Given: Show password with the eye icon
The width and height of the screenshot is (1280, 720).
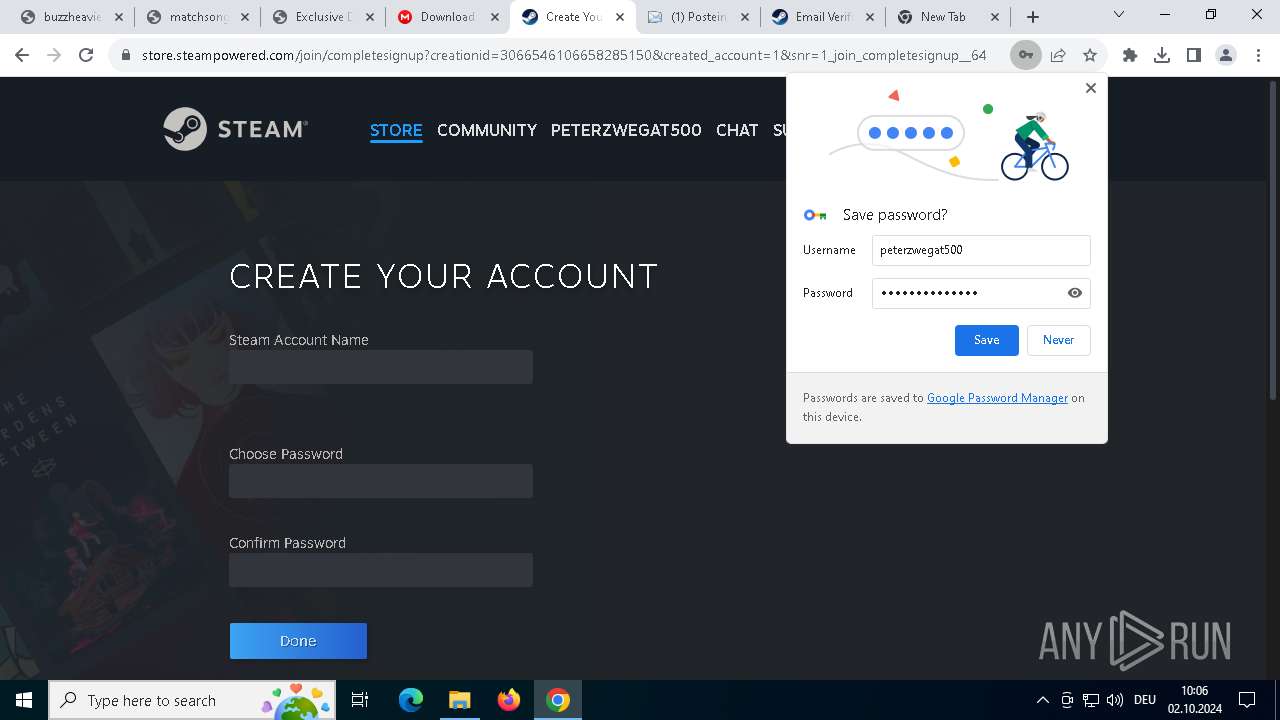Looking at the screenshot, I should pyautogui.click(x=1075, y=293).
